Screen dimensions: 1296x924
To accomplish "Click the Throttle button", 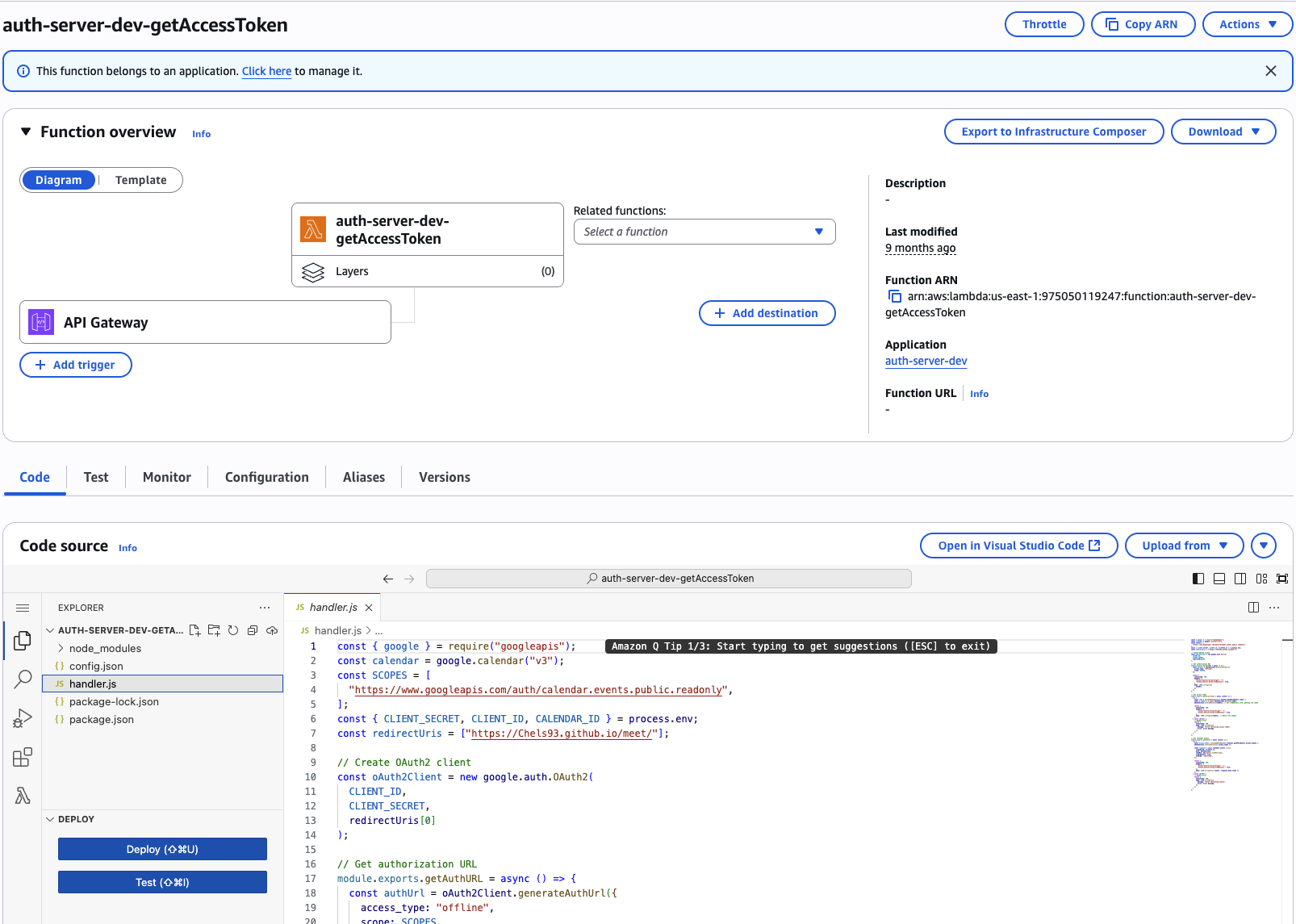I will pos(1044,24).
